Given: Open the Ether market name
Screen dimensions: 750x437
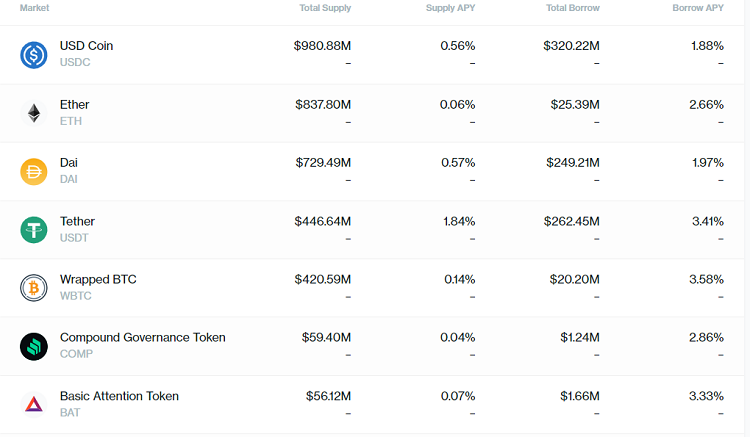Looking at the screenshot, I should click(75, 104).
